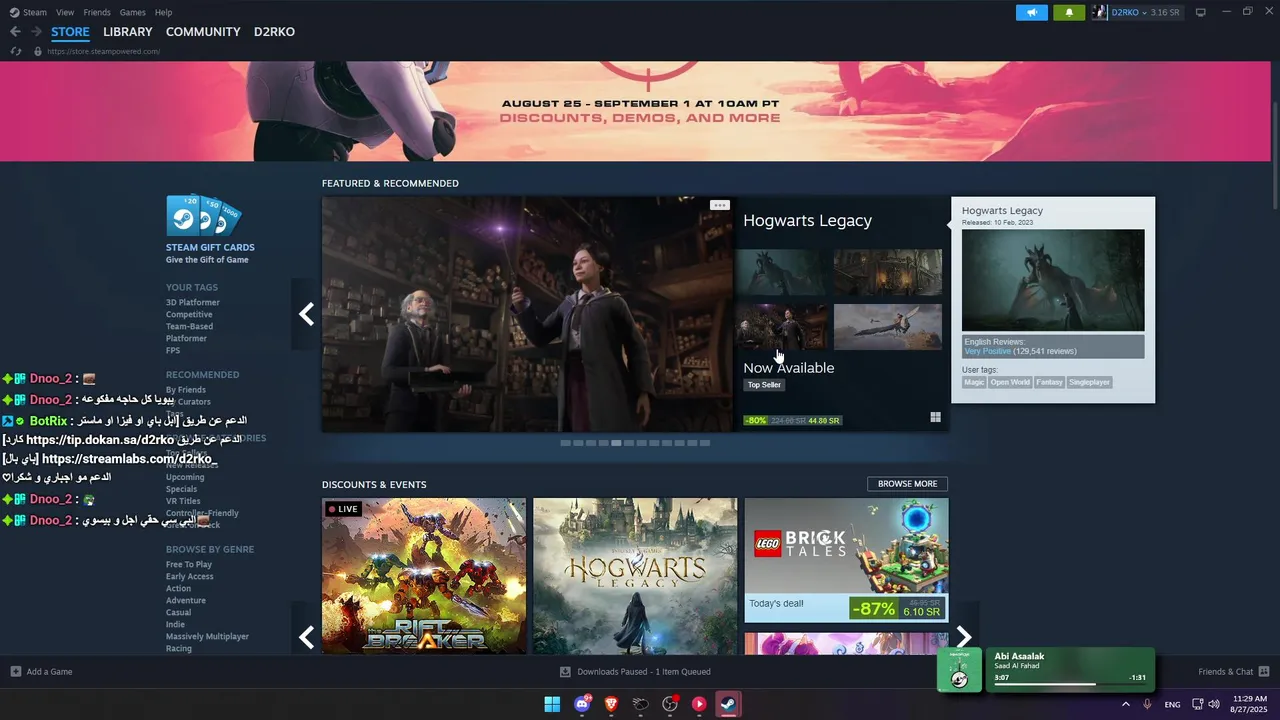Open the 3D Platformer tag link
This screenshot has width=1280, height=720.
click(x=193, y=302)
